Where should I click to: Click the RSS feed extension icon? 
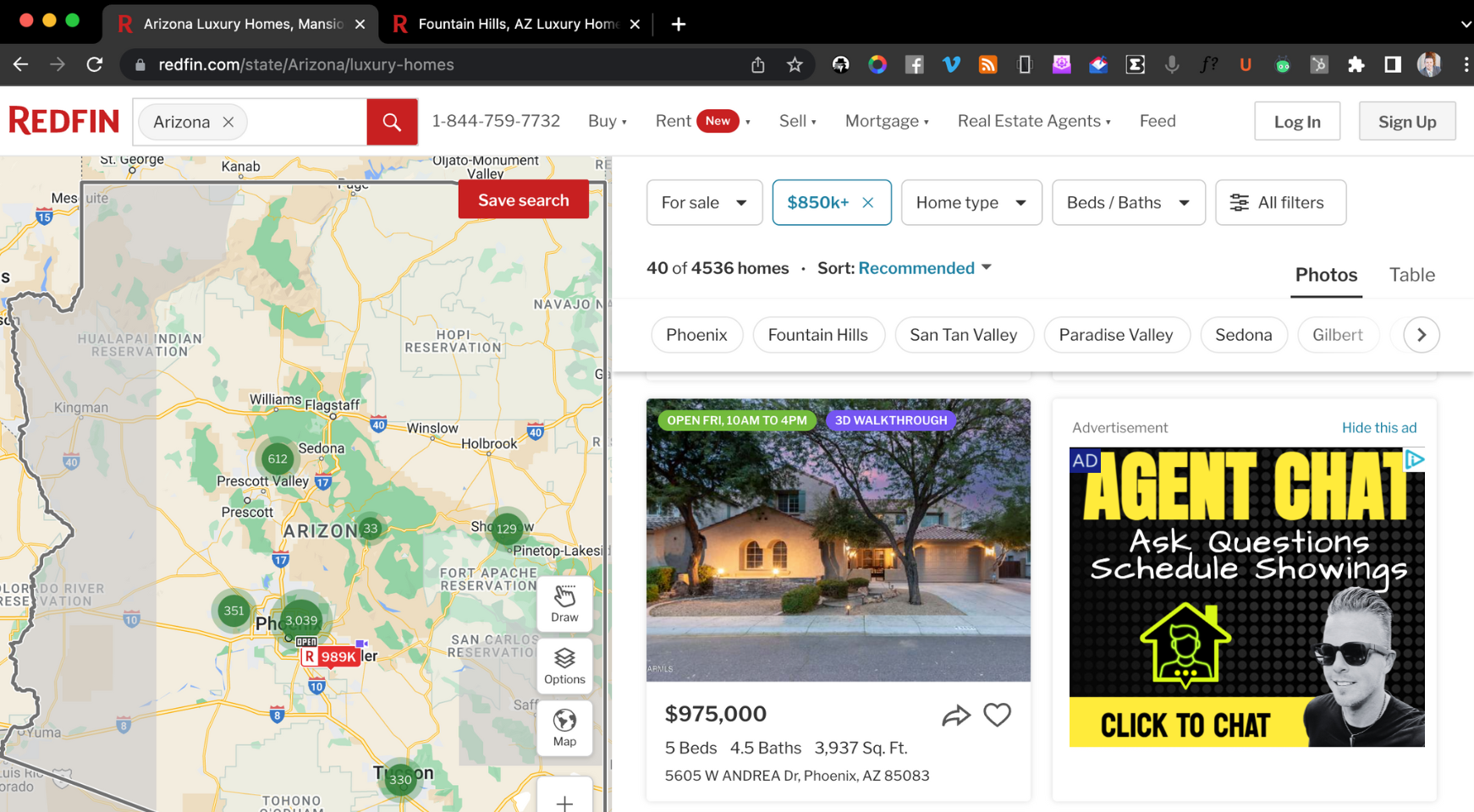click(988, 64)
